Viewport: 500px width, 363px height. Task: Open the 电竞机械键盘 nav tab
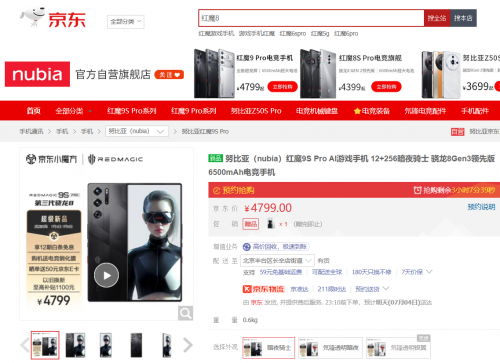(317, 111)
